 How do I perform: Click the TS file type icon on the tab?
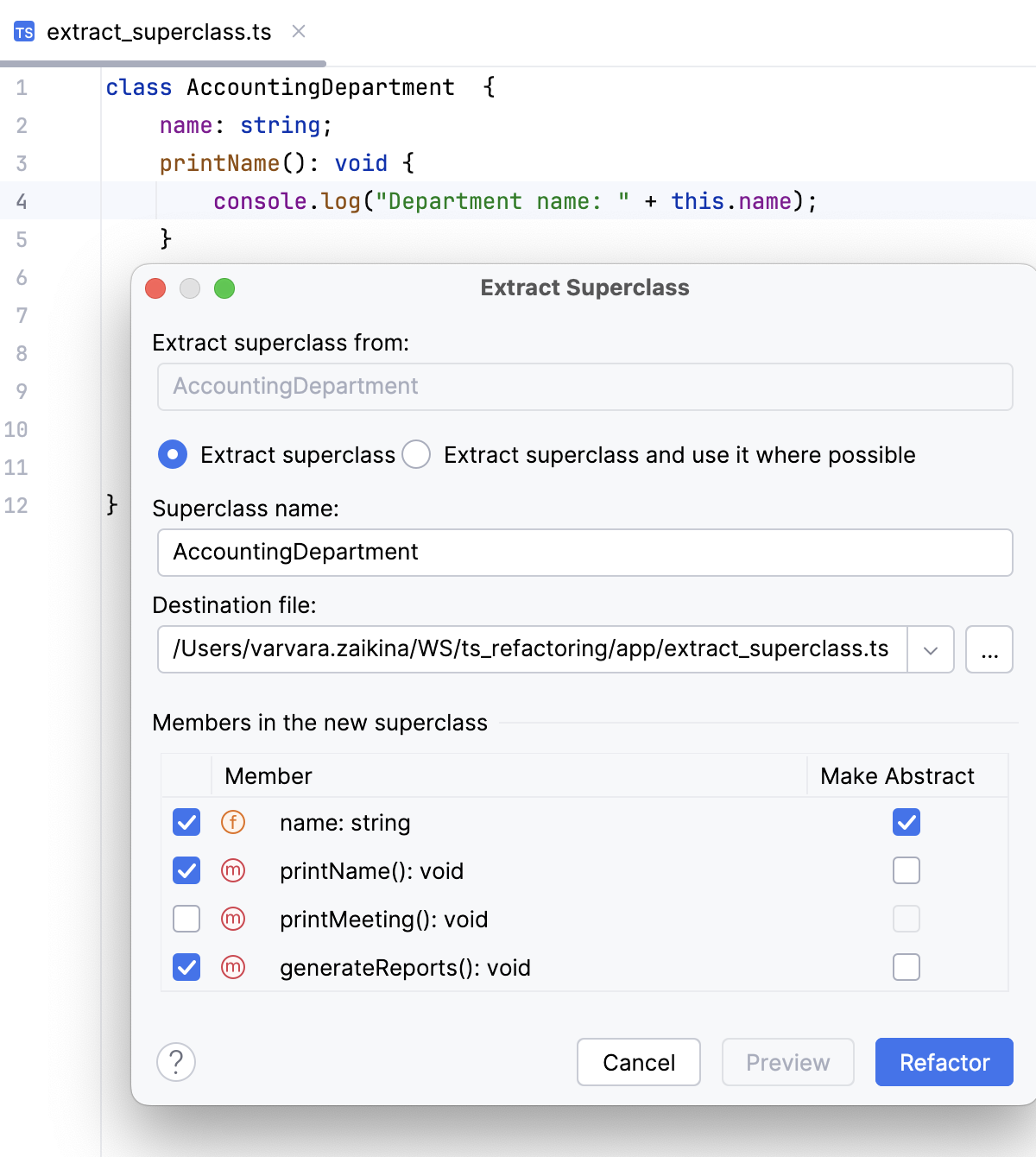[x=24, y=32]
